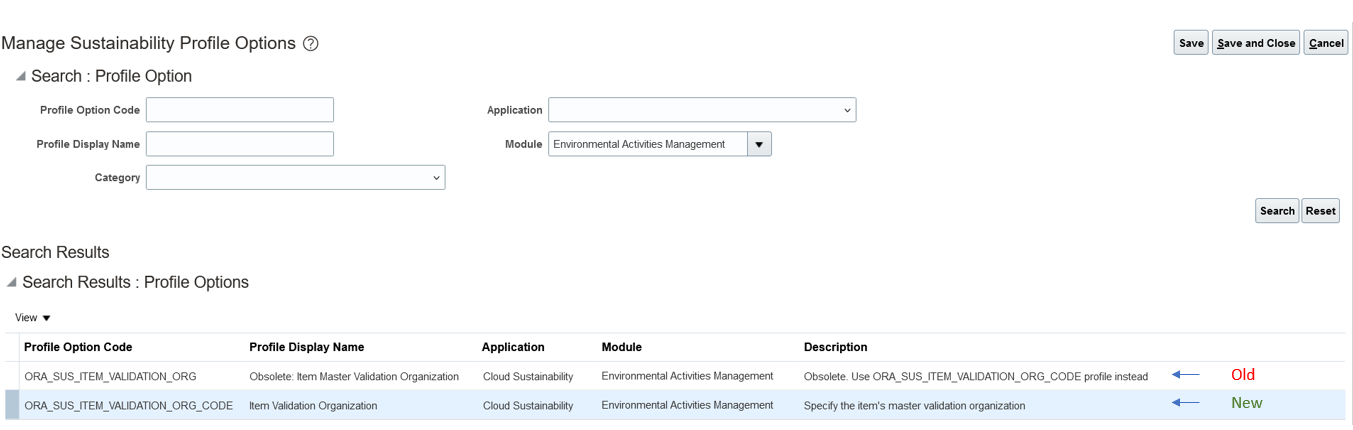Focus the Profile Option Code field
Viewport: 1353px width, 430px height.
click(x=240, y=110)
